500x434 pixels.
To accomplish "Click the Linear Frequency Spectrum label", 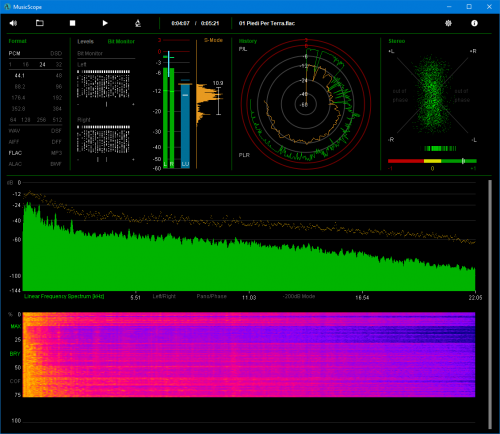I will click(64, 296).
